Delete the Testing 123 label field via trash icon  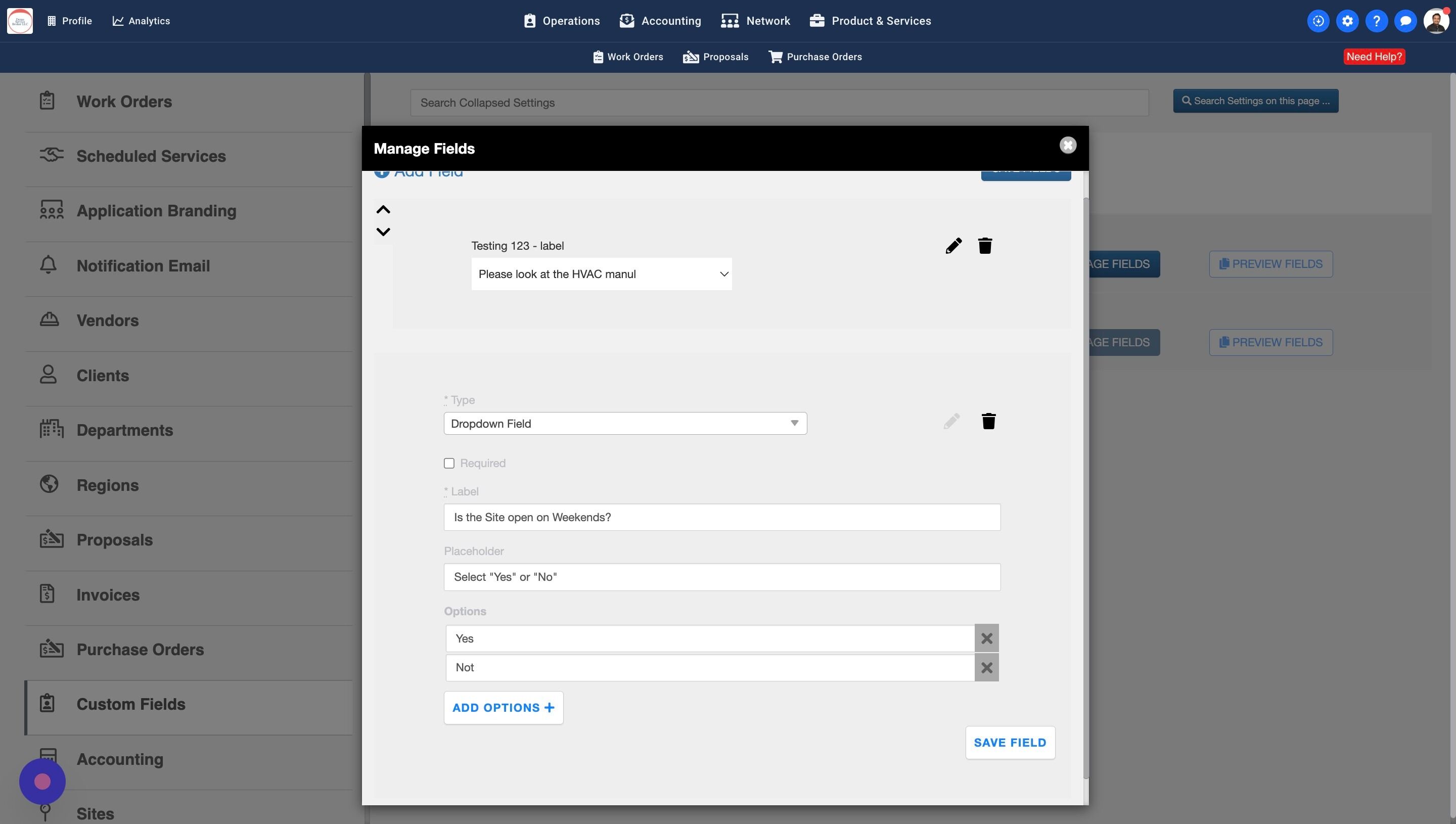(985, 246)
